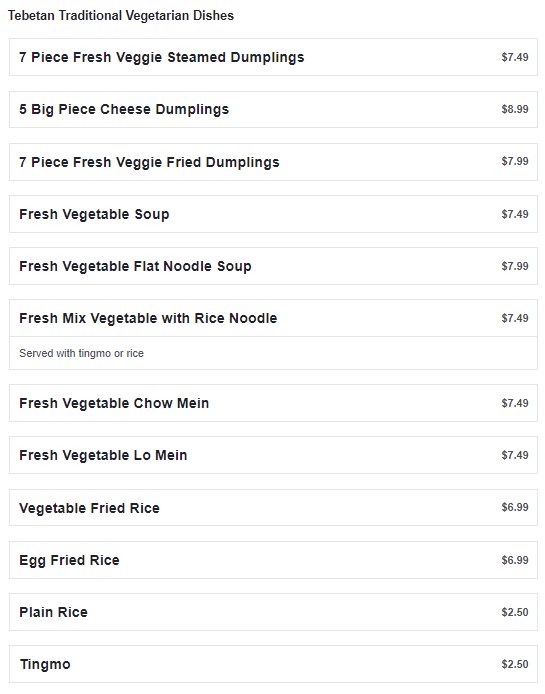Open Fresh Mix Vegetable with Rice Noodle

tap(273, 318)
